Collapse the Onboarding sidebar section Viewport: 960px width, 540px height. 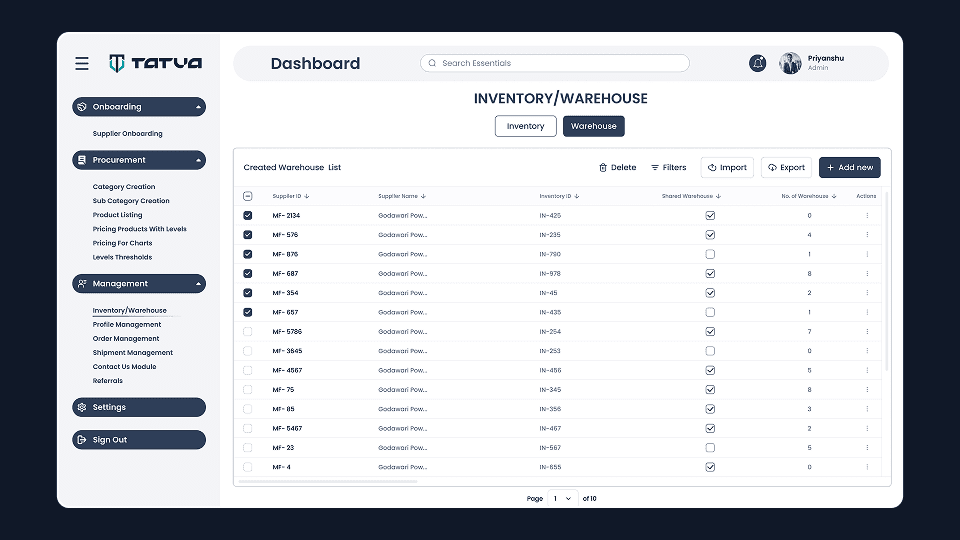[199, 107]
